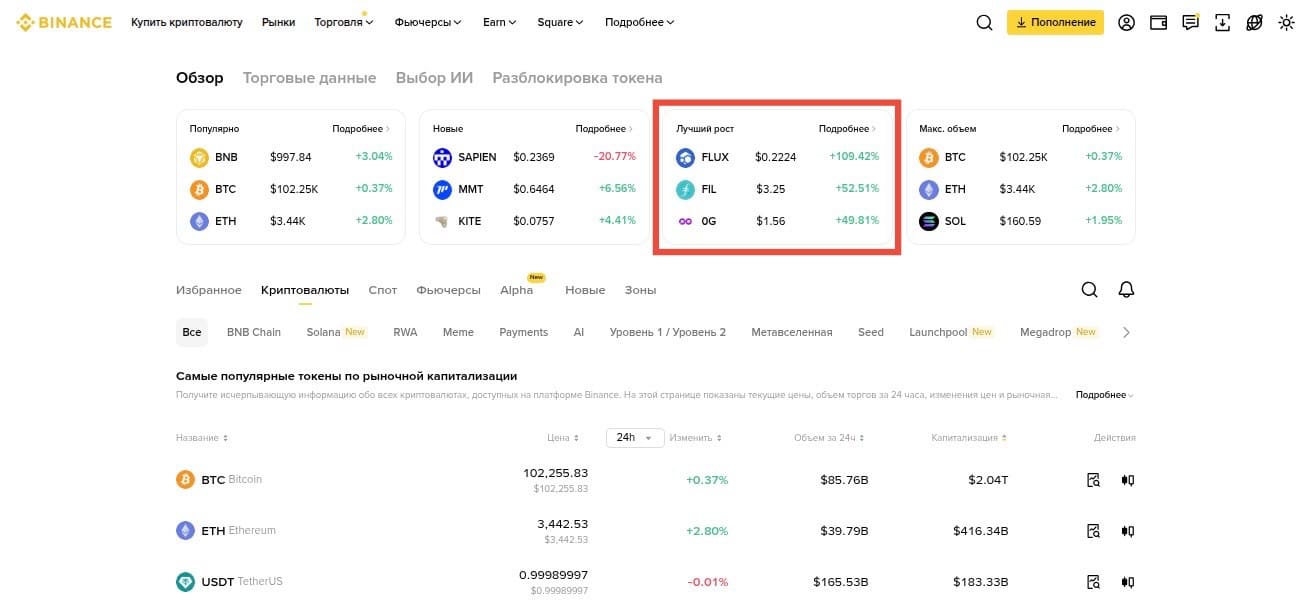Screen dimensions: 1303x608
Task: Open the language globe icon
Action: click(x=1254, y=22)
